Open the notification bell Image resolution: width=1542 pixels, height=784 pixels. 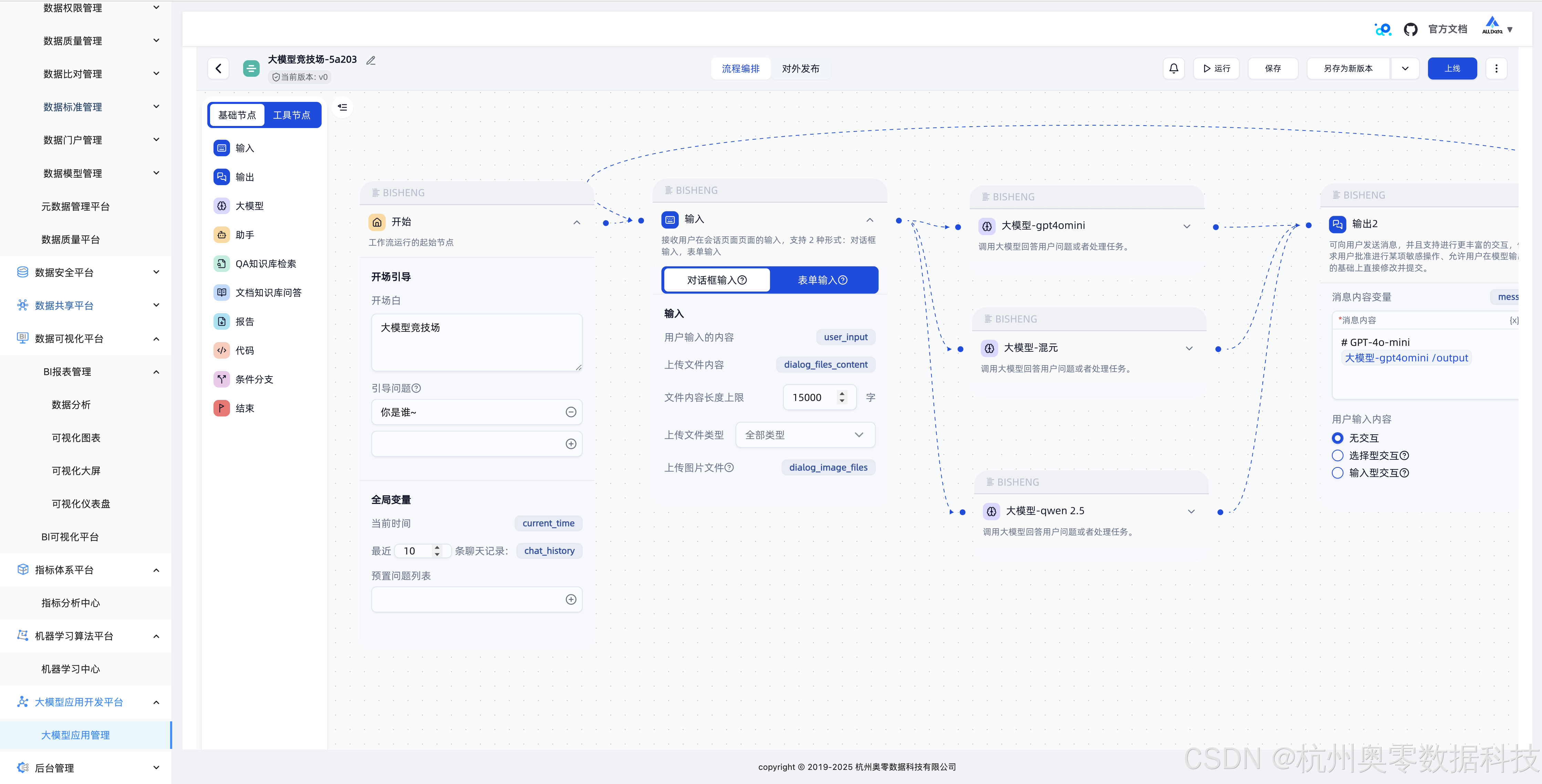pos(1173,68)
